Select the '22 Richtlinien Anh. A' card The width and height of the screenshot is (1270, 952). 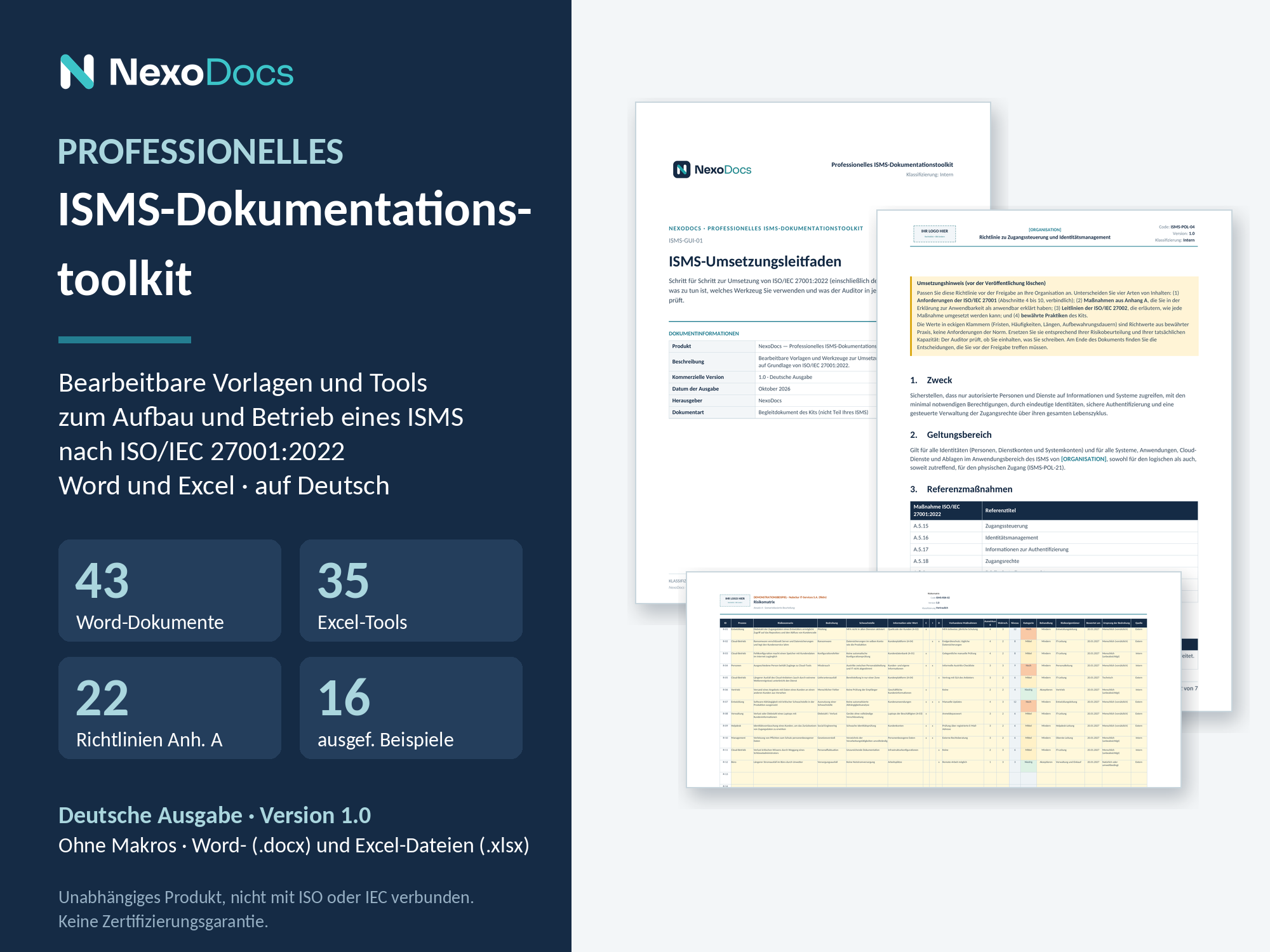[170, 708]
